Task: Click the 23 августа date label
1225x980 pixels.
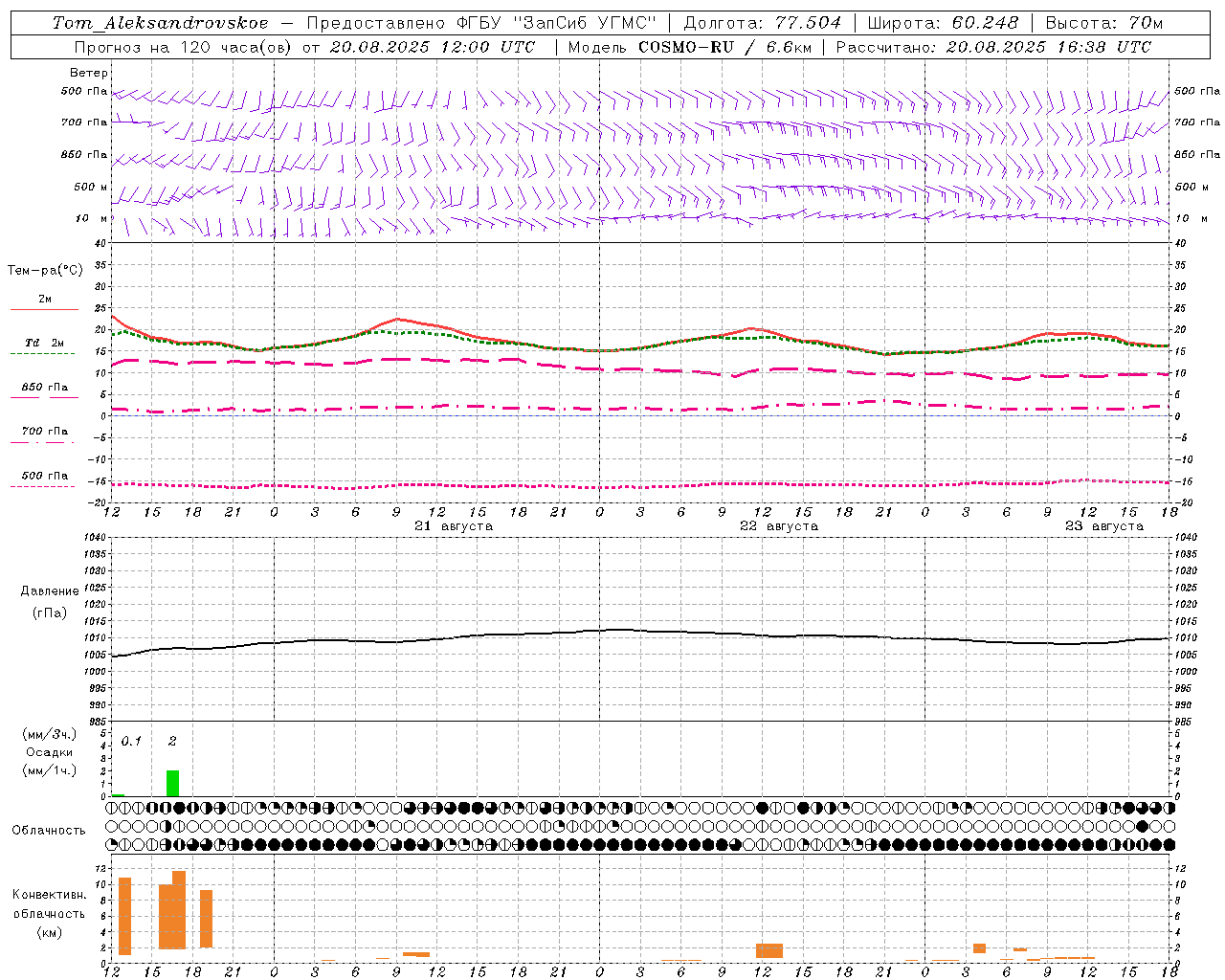Action: click(x=1103, y=526)
